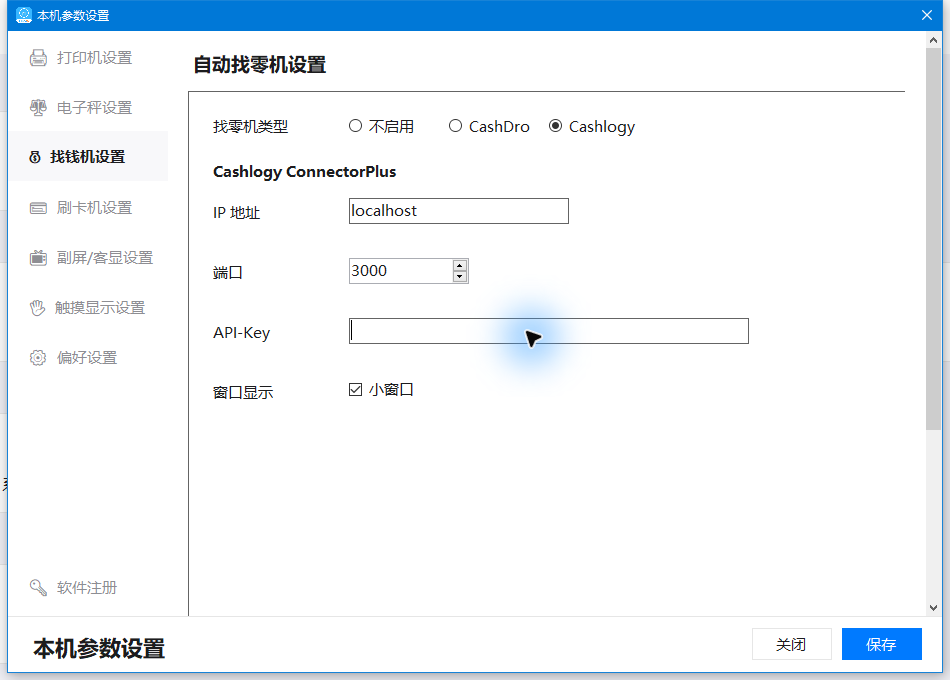Toggle the 小窗口 checkbox
Screen dimensions: 950x680
(x=356, y=390)
